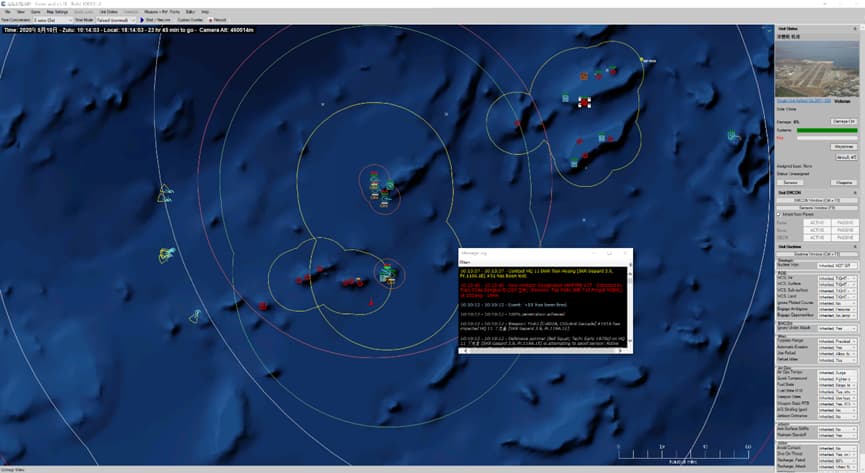
Task: Open the Air Ops Tempo dropdown
Action: [837, 373]
